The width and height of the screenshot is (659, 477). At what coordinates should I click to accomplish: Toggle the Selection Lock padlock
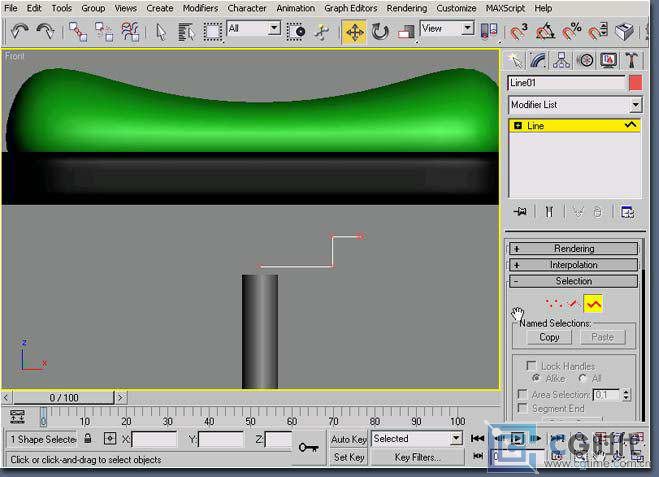pos(87,438)
